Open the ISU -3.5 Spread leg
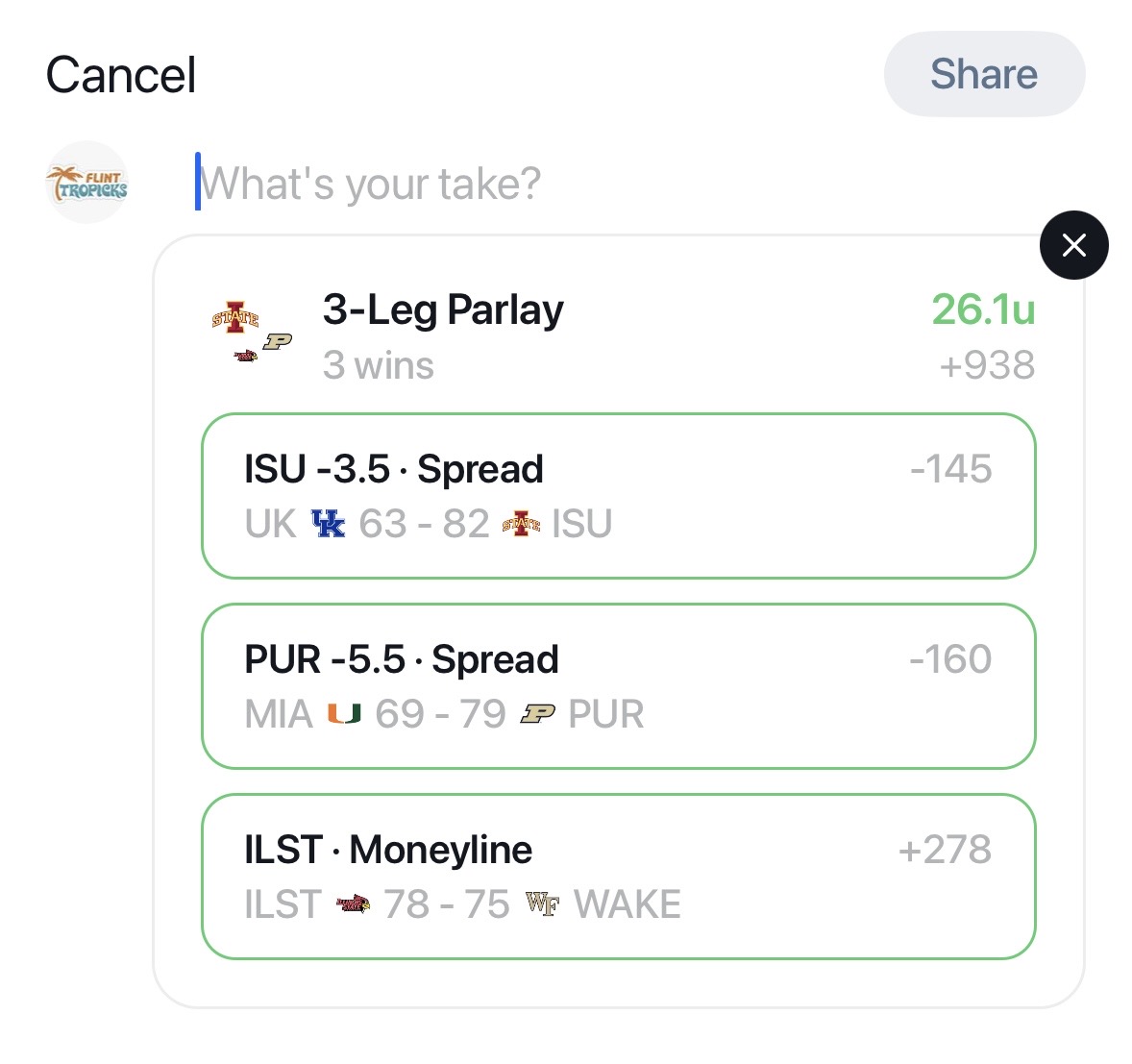This screenshot has height=1064, width=1132. [618, 496]
